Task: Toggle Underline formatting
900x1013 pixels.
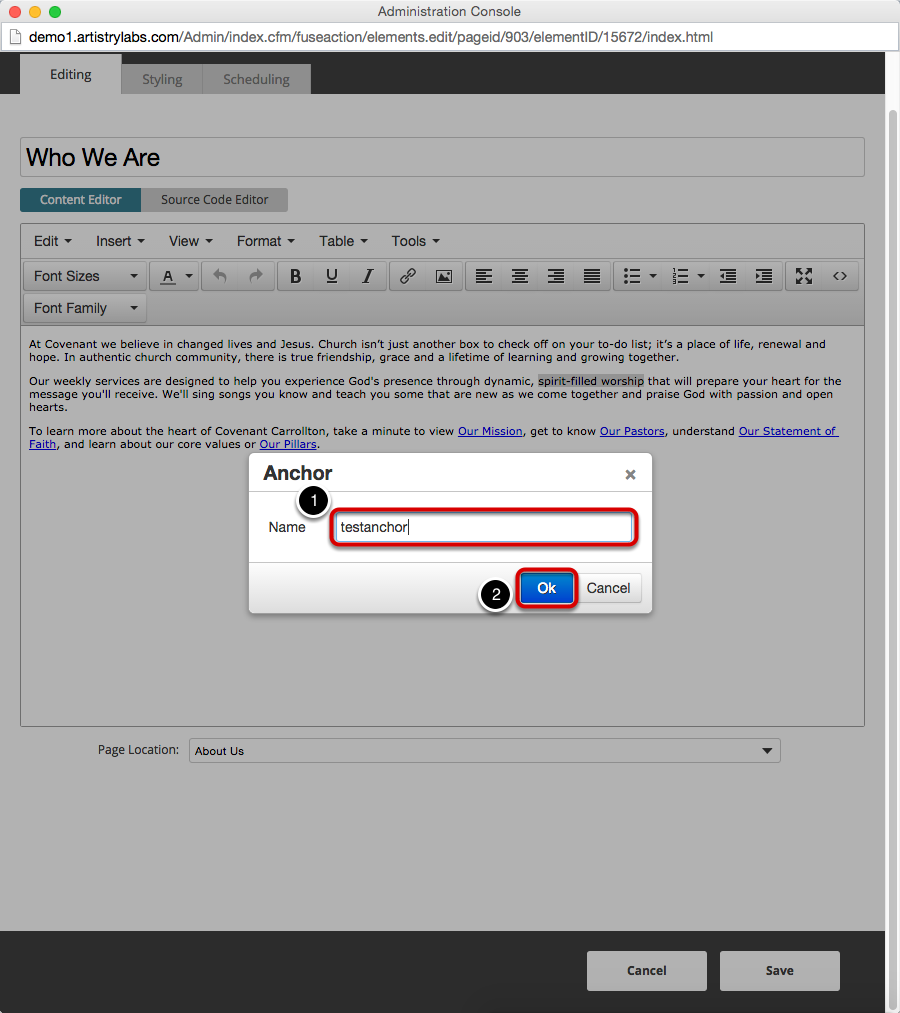Action: click(x=332, y=276)
